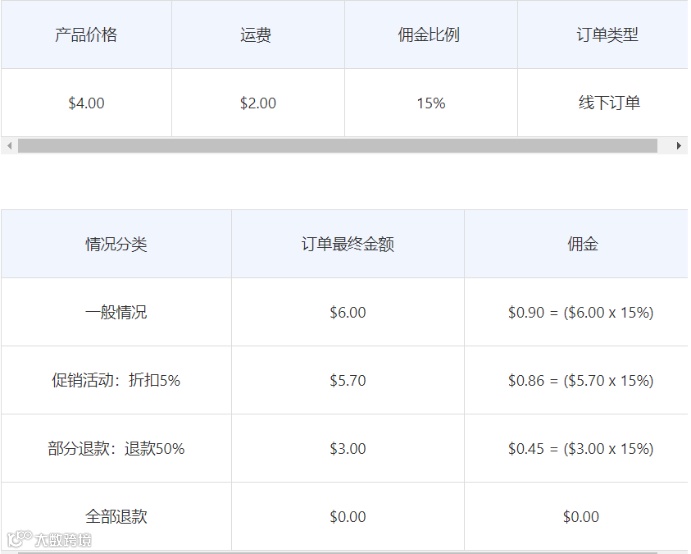691x554 pixels.
Task: Click the 全部退款 row label
Action: [116, 517]
